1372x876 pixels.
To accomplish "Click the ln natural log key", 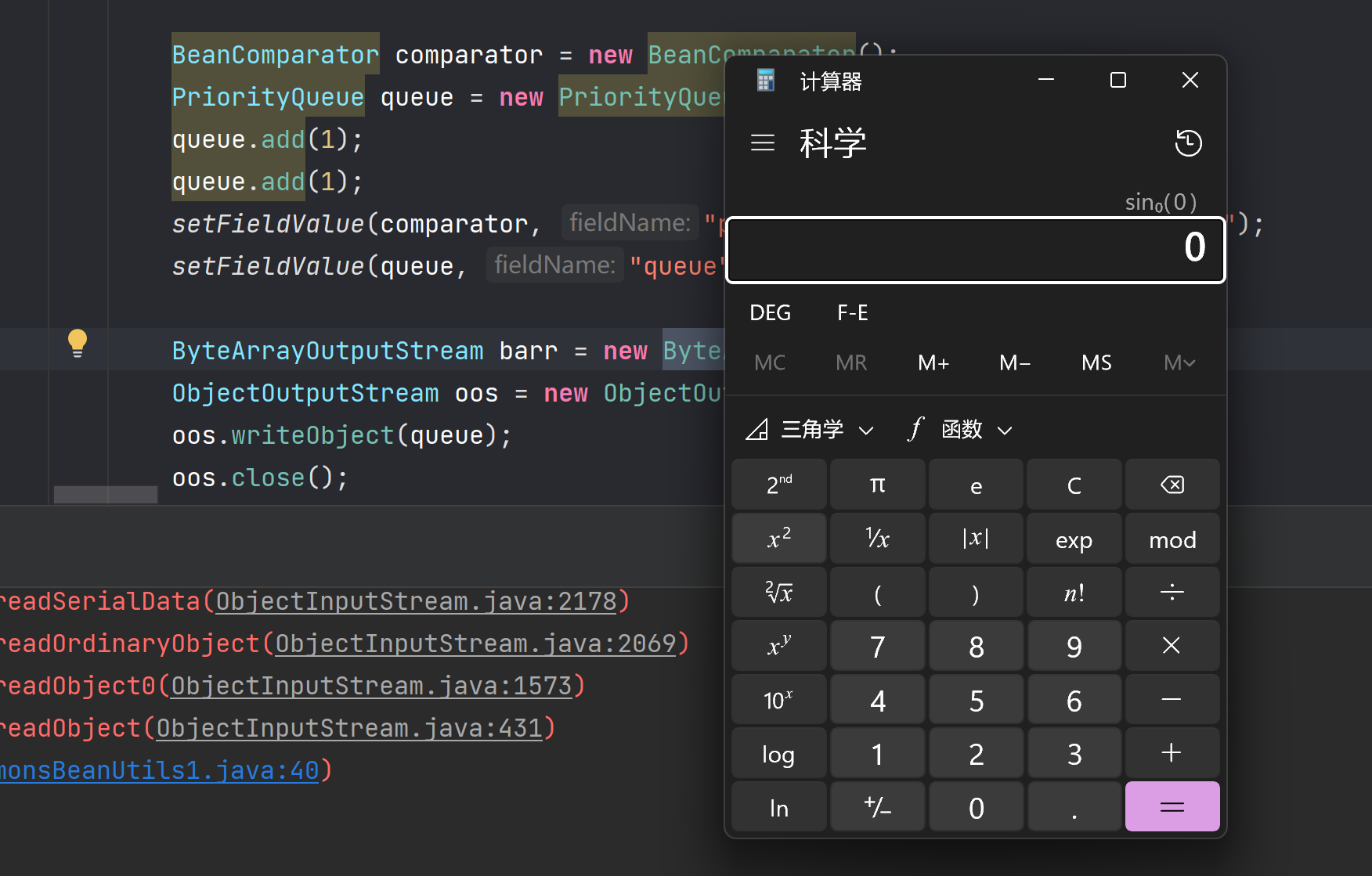I will tap(779, 806).
